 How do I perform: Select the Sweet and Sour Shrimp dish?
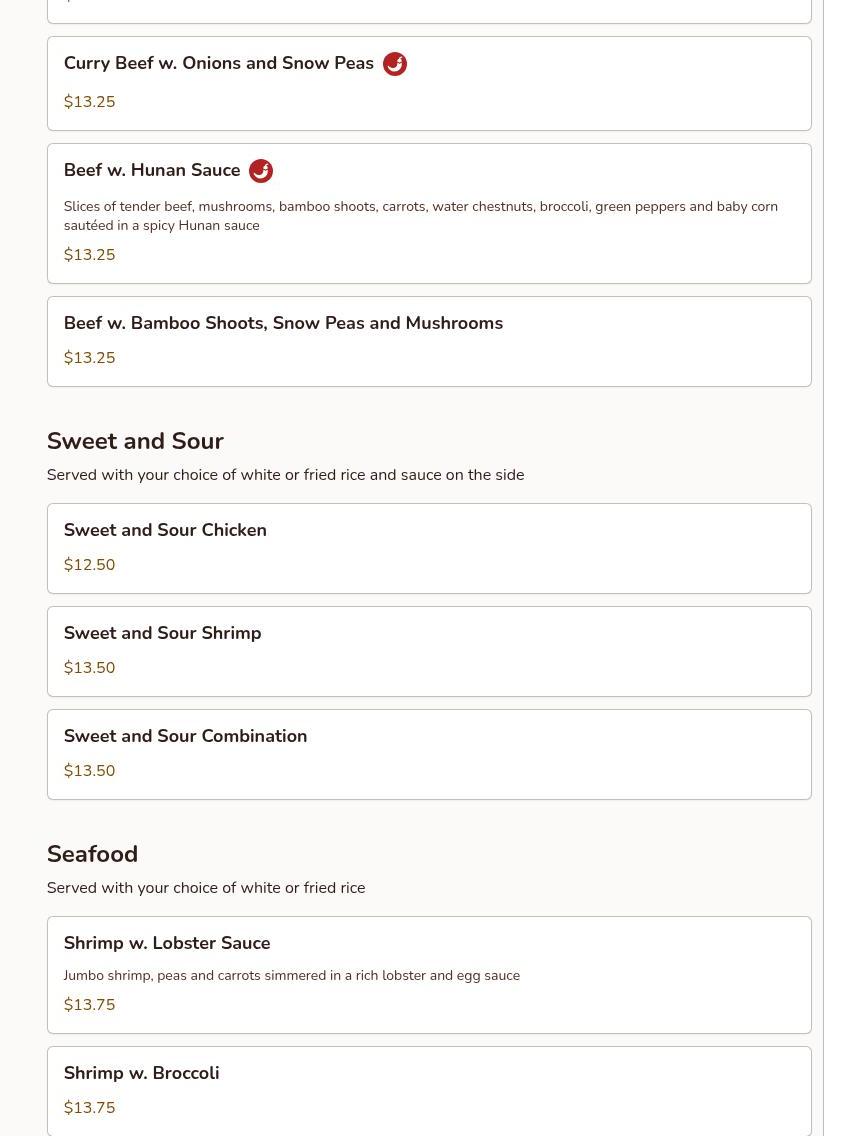[x=162, y=634]
